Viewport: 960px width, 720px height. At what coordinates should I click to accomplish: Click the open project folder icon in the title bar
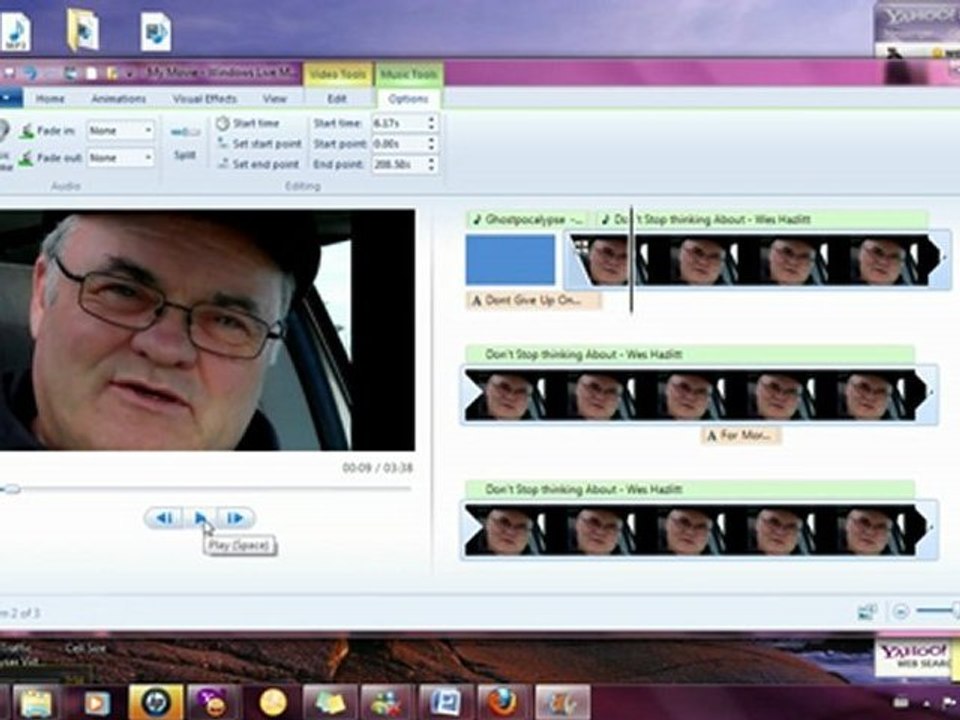tap(111, 73)
